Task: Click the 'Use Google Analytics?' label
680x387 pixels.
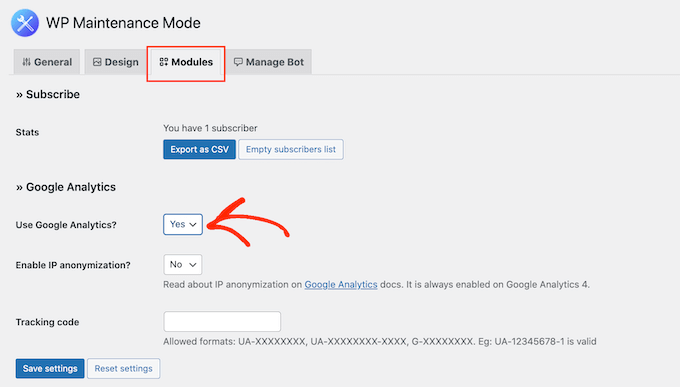Action: 66,225
